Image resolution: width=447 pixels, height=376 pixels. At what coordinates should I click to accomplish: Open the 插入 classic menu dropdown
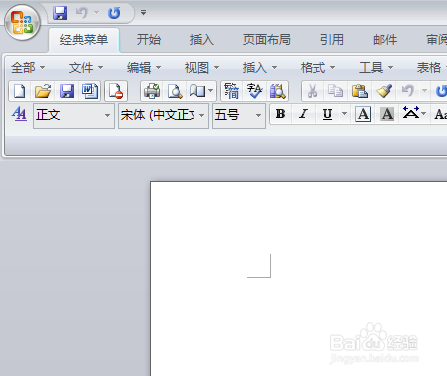(x=260, y=68)
